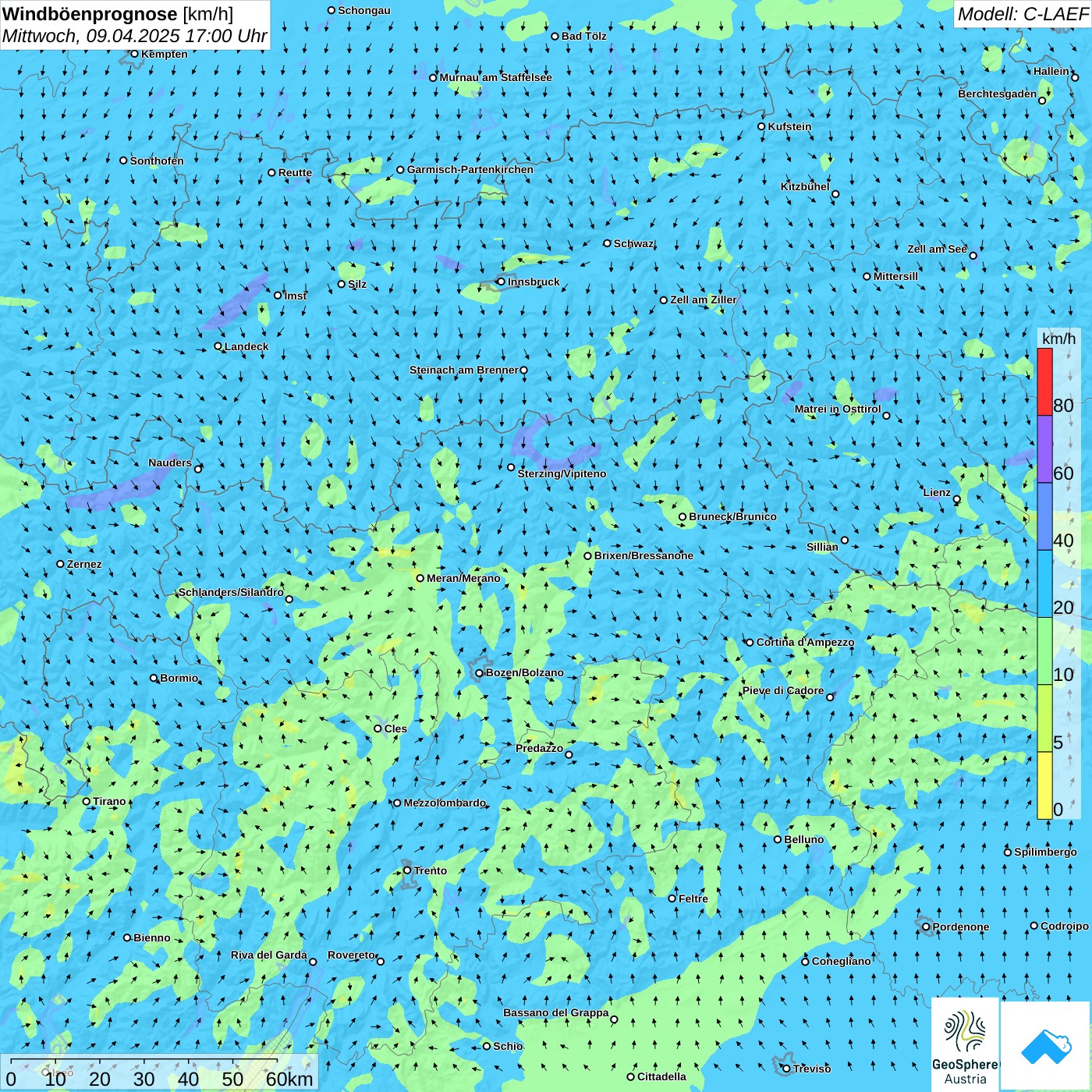Click the "Zell am See" label

coord(938,249)
